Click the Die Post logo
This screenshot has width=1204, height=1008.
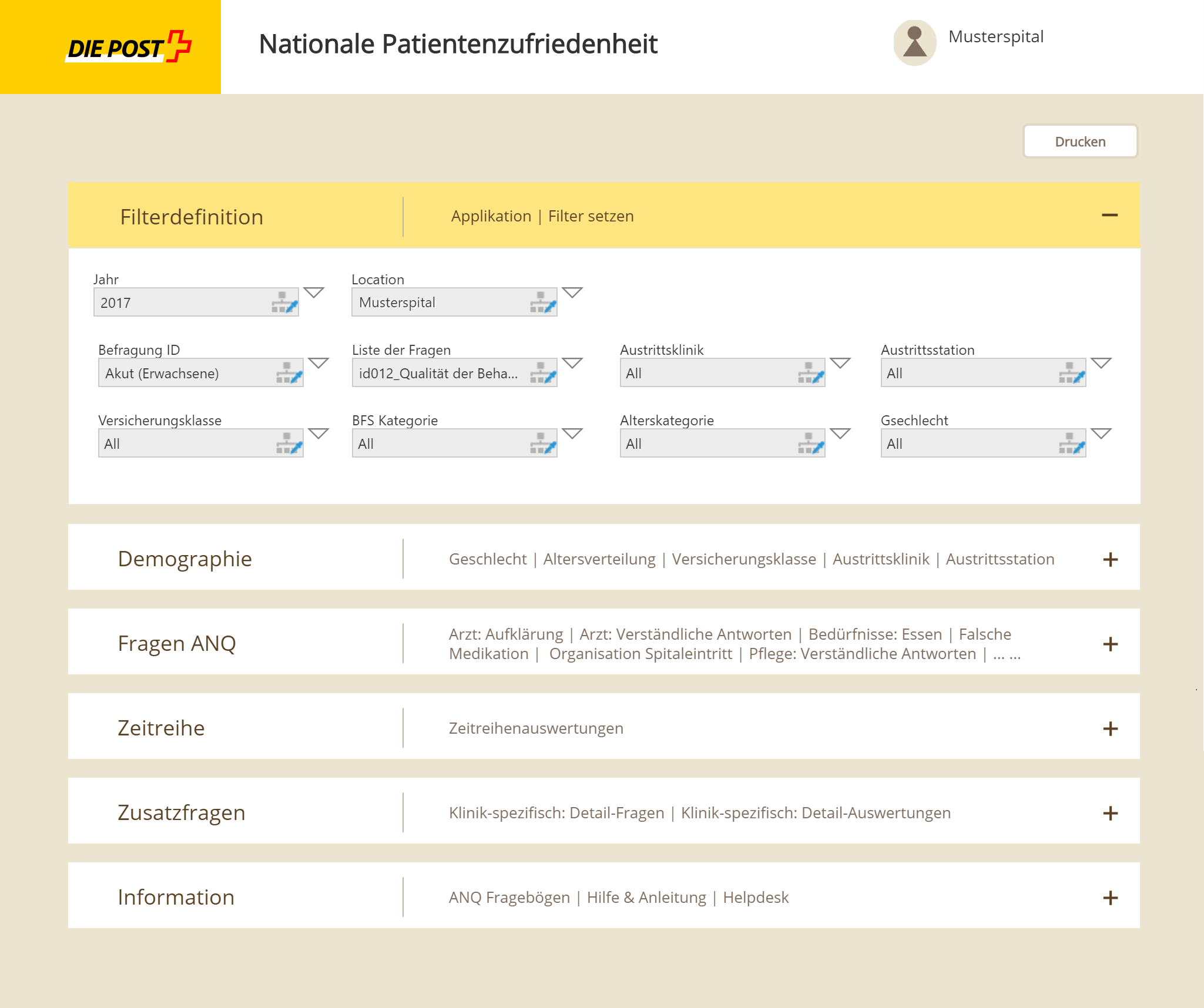click(x=129, y=47)
